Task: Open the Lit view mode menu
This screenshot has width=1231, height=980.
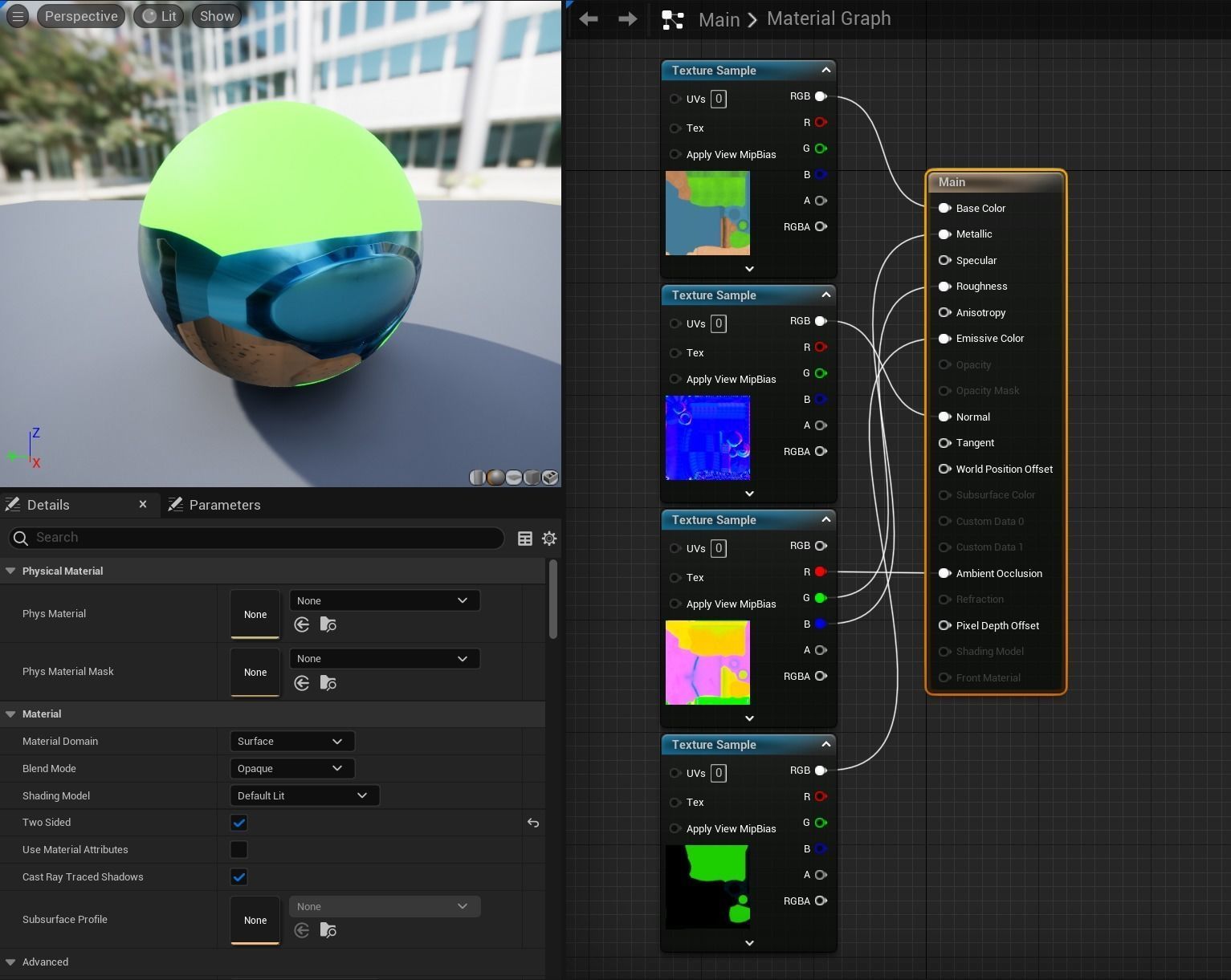Action: click(159, 16)
